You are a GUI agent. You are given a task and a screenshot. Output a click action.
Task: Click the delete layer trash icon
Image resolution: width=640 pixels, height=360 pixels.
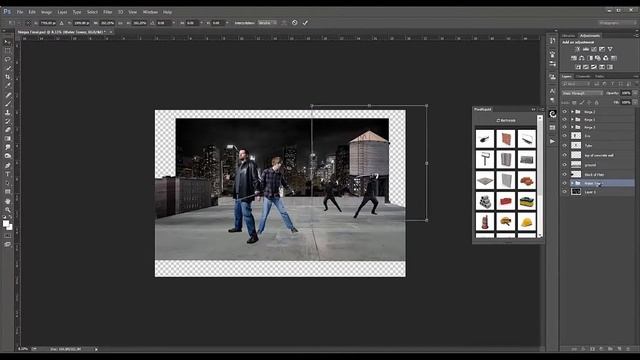628,349
